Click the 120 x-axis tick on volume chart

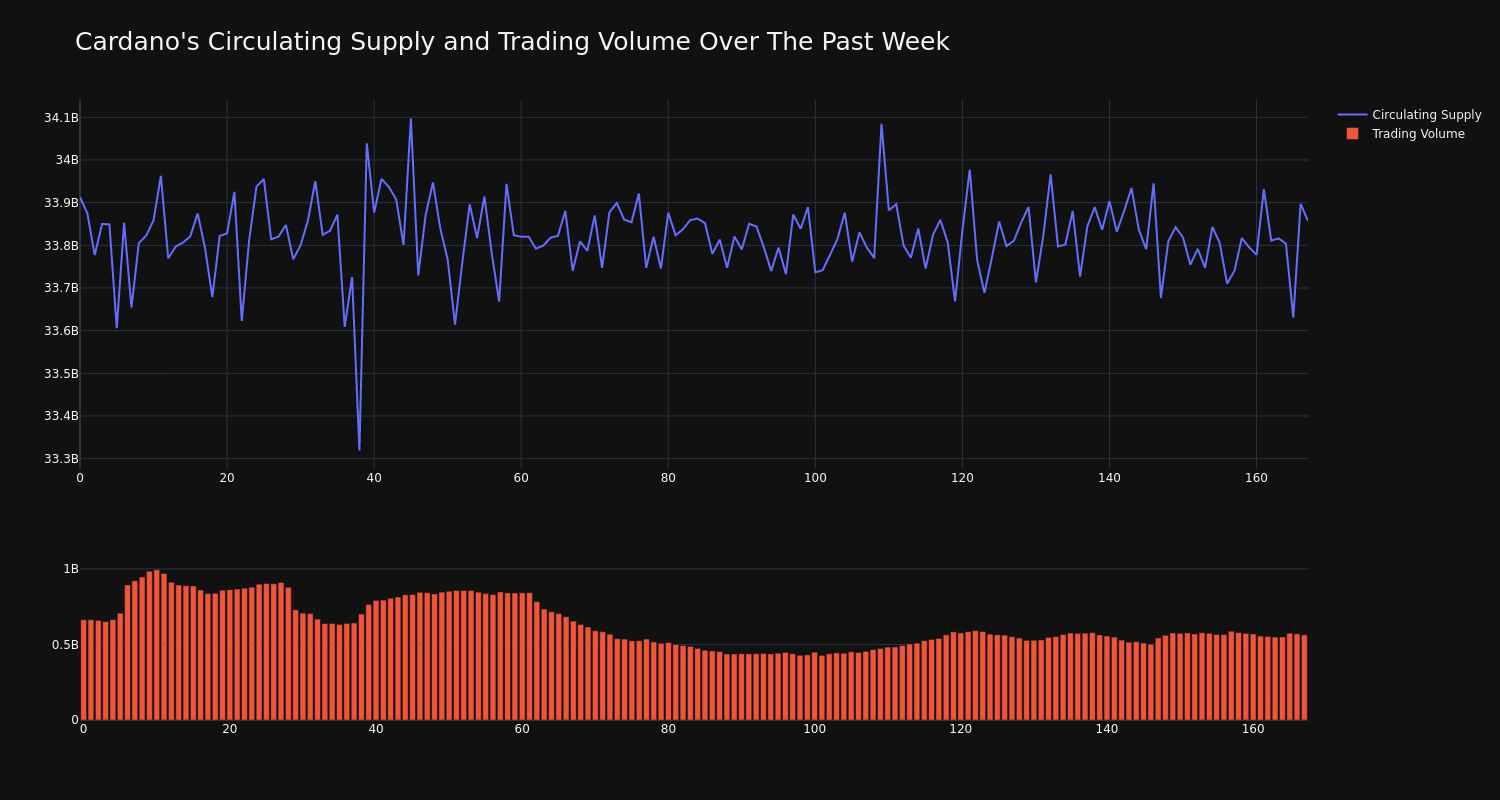961,729
